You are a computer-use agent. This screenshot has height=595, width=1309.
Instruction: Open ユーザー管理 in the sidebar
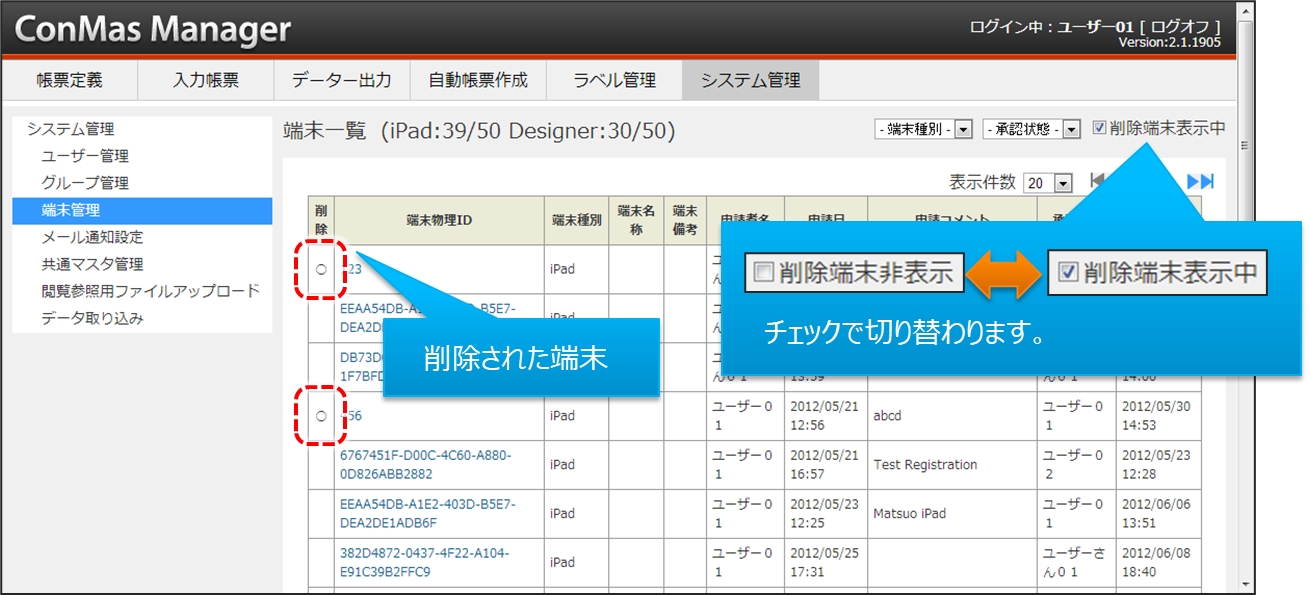click(85, 156)
